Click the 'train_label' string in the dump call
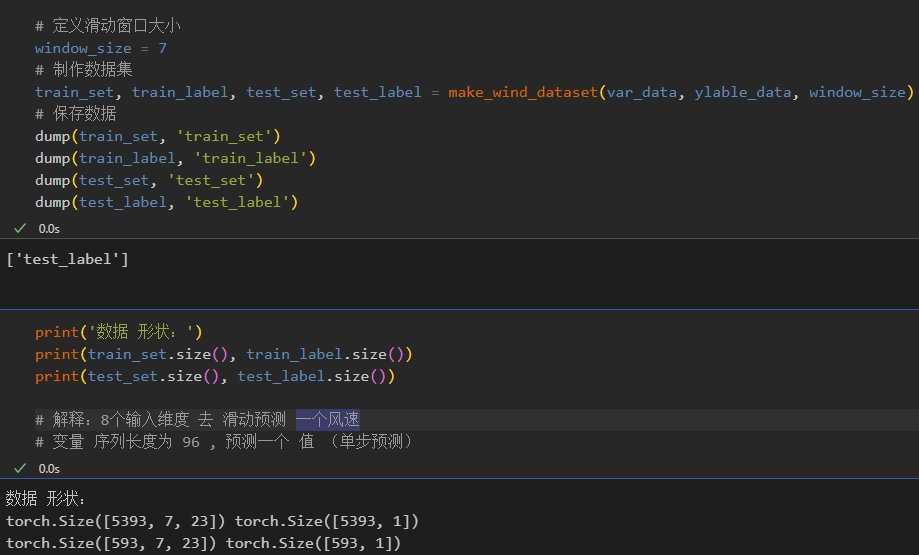919x555 pixels. (254, 158)
